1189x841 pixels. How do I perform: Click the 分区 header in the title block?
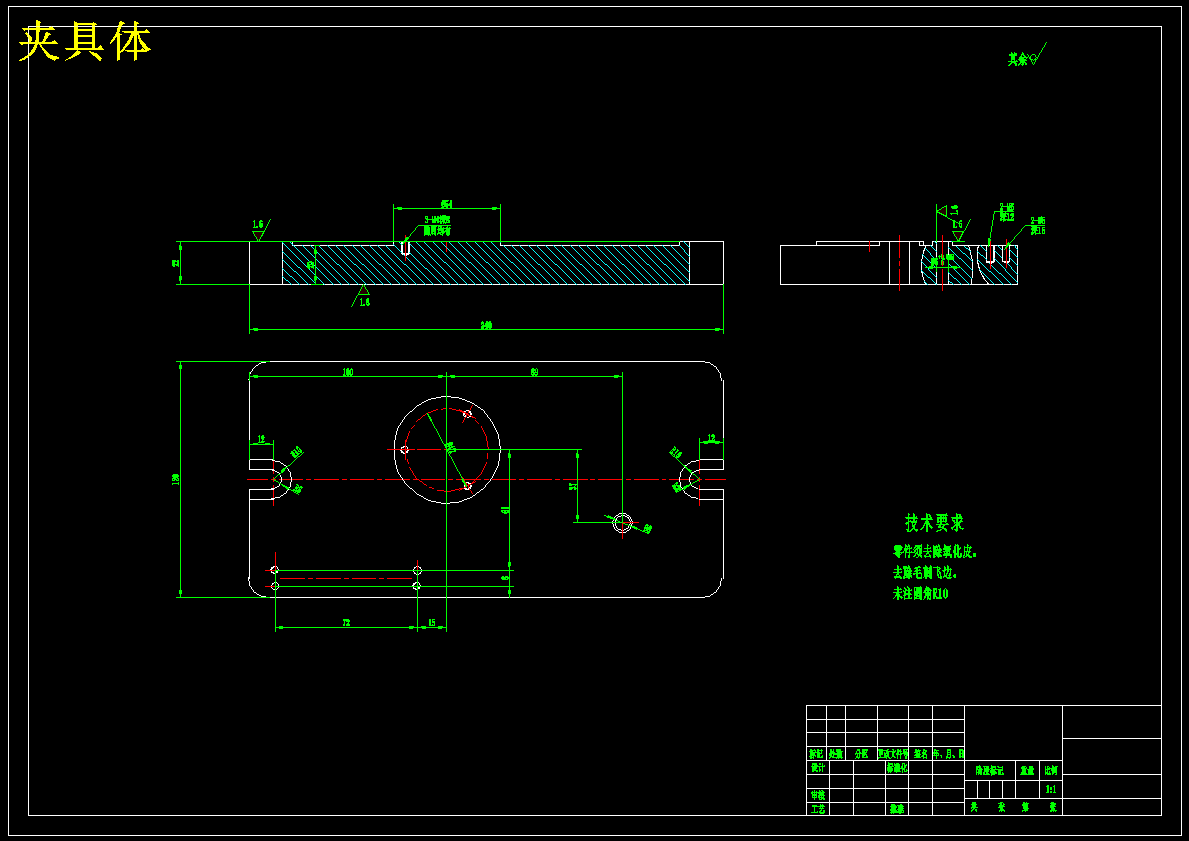click(861, 754)
